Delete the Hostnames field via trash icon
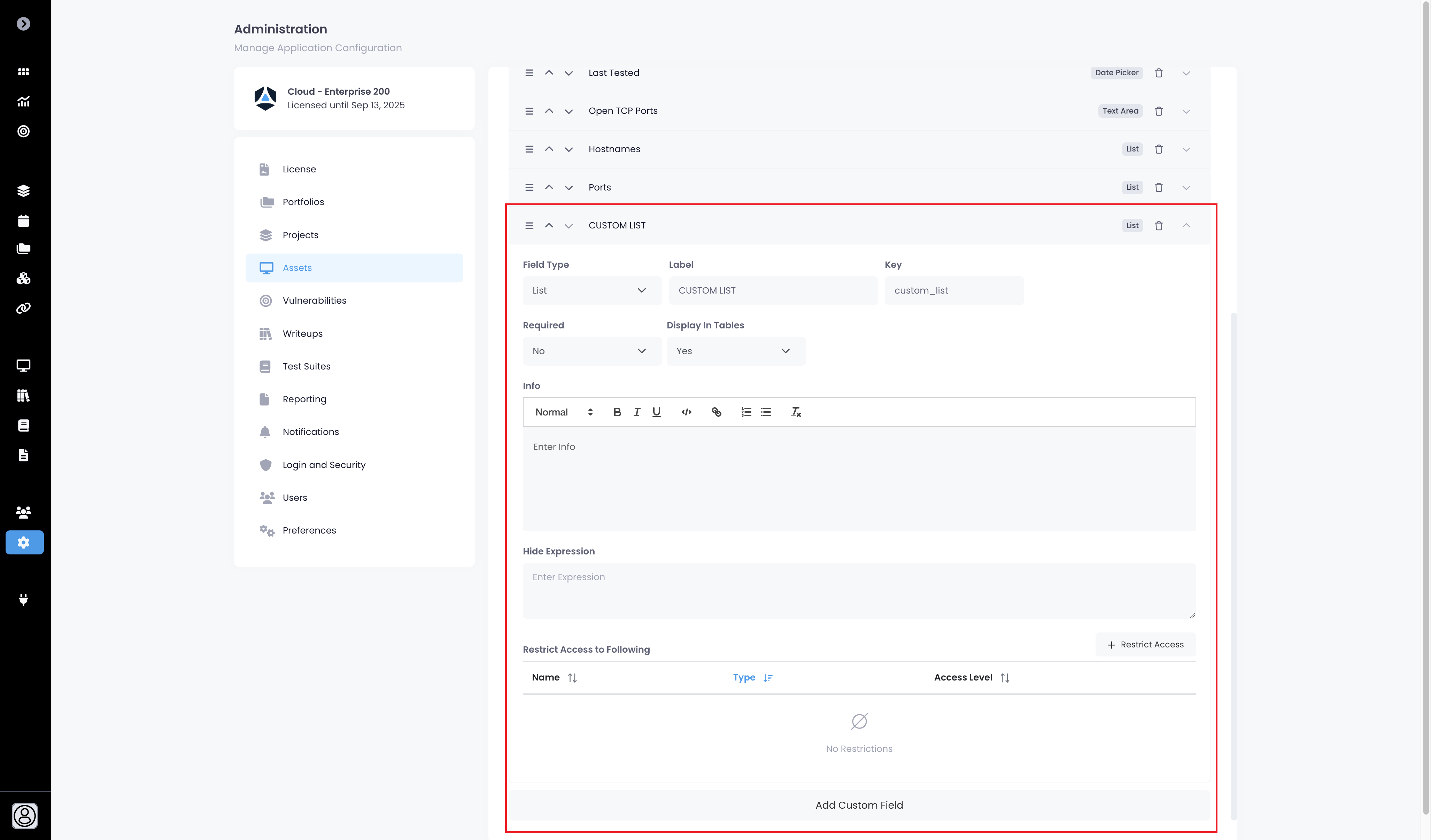Viewport: 1431px width, 840px height. (x=1159, y=149)
